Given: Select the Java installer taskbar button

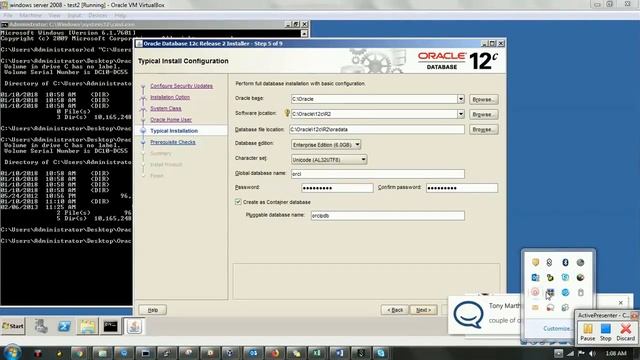Looking at the screenshot, I should (x=134, y=326).
